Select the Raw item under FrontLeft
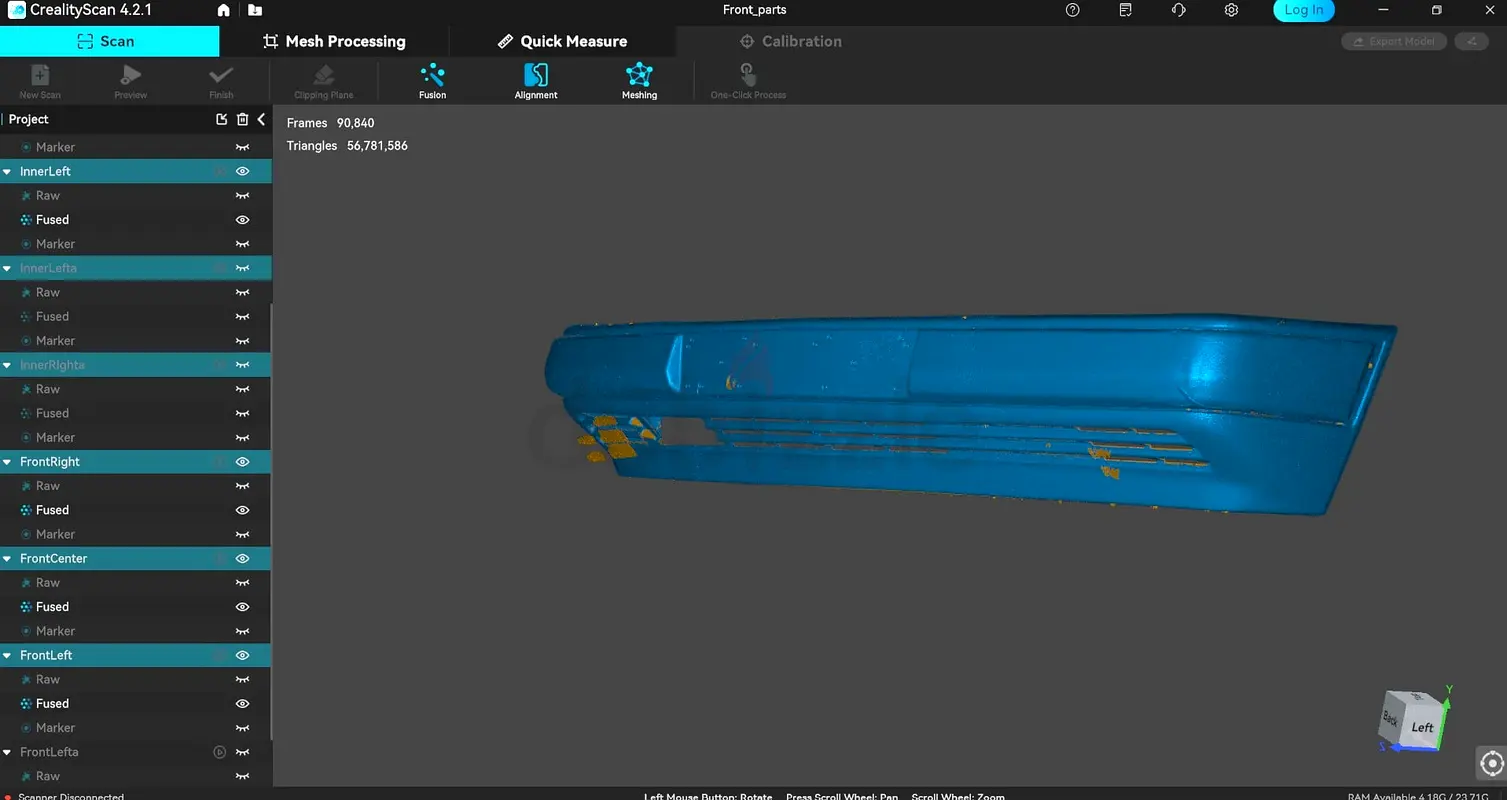This screenshot has height=800, width=1507. tap(135, 680)
